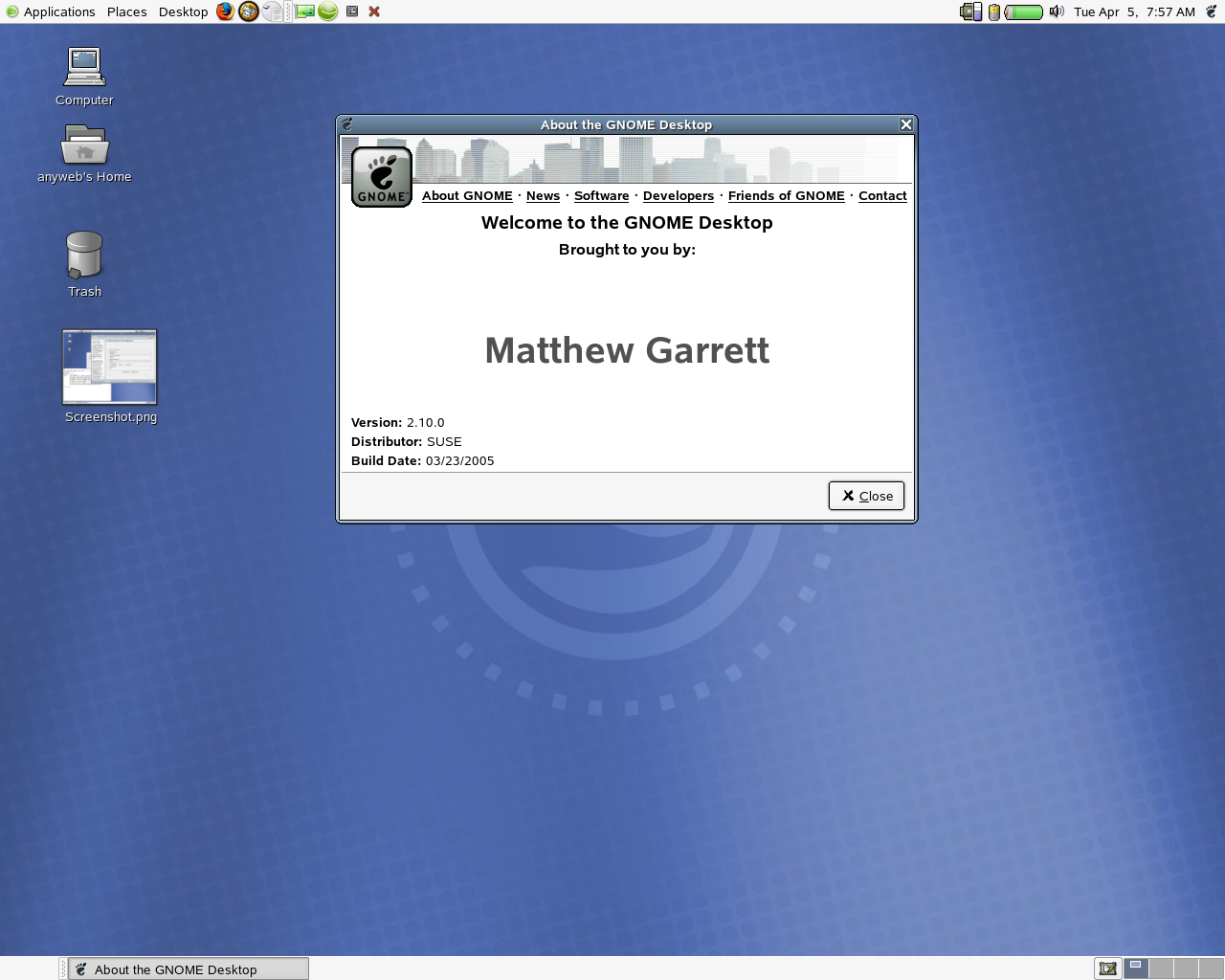This screenshot has width=1225, height=980.
Task: Follow the About GNOME link
Action: [x=467, y=195]
